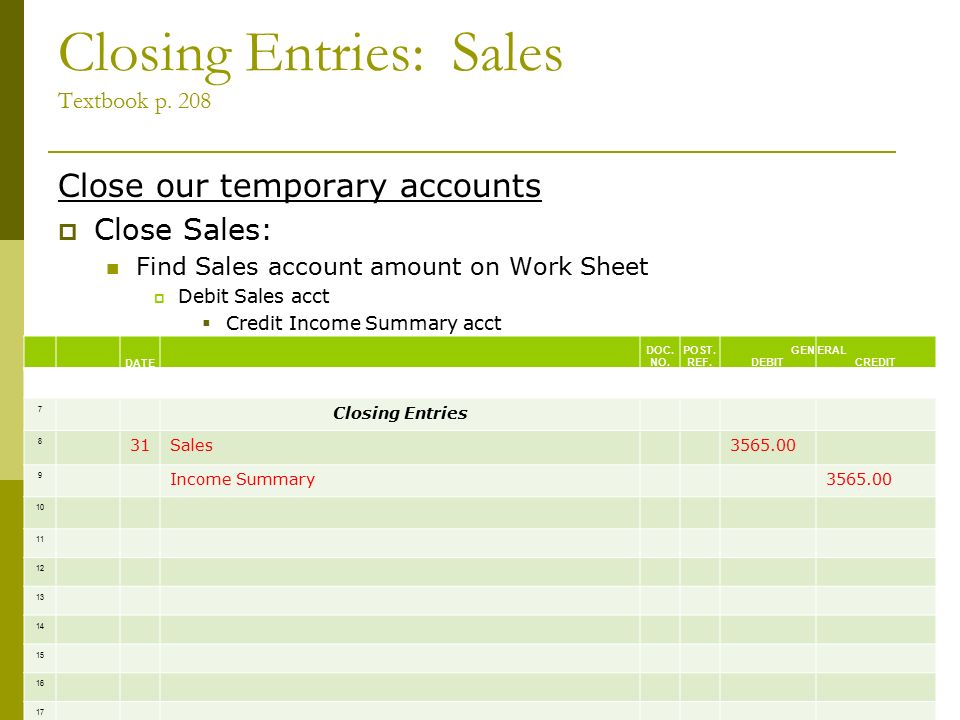Select the 'Credit Income Summary acct' text line
This screenshot has height=720, width=960.
(364, 323)
